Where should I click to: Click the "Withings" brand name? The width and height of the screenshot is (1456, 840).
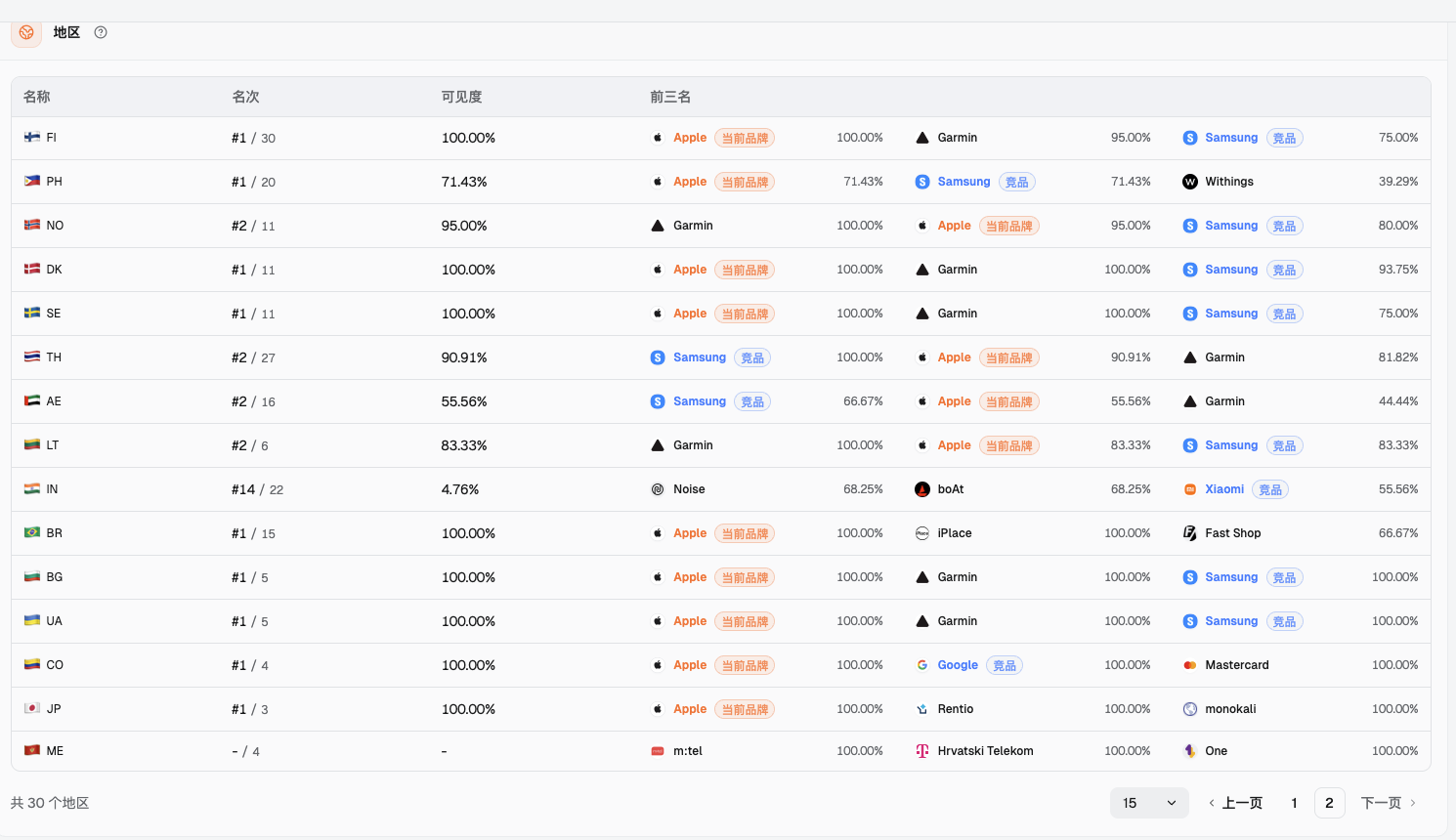[1229, 182]
